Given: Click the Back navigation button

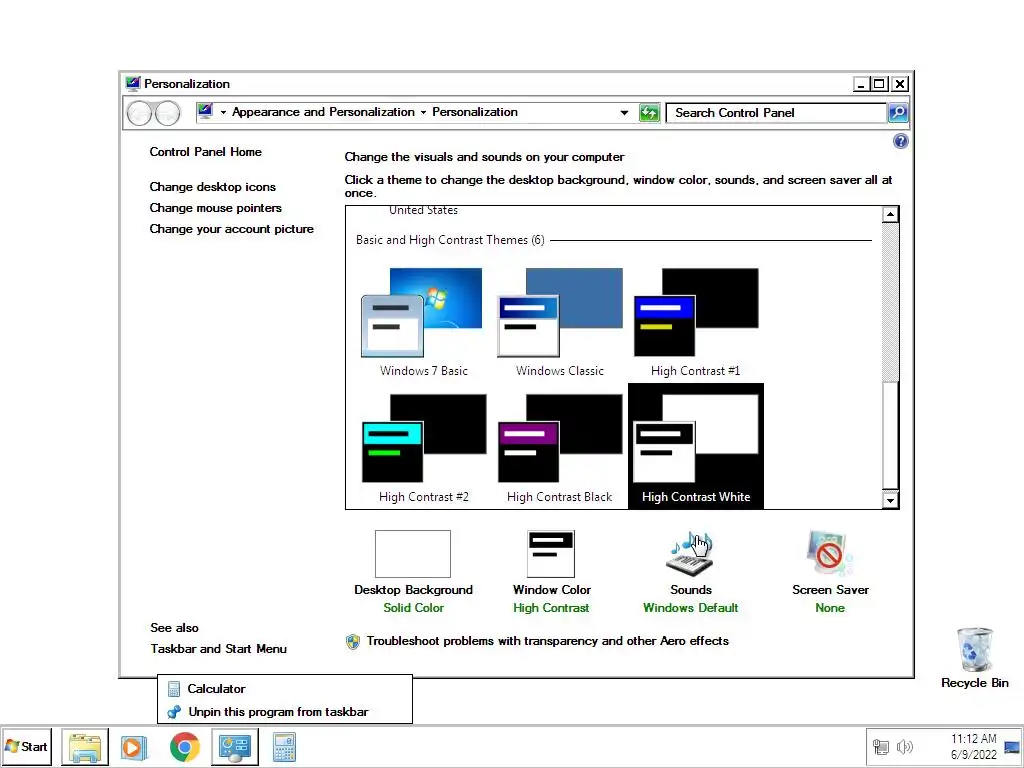Looking at the screenshot, I should pyautogui.click(x=139, y=113).
